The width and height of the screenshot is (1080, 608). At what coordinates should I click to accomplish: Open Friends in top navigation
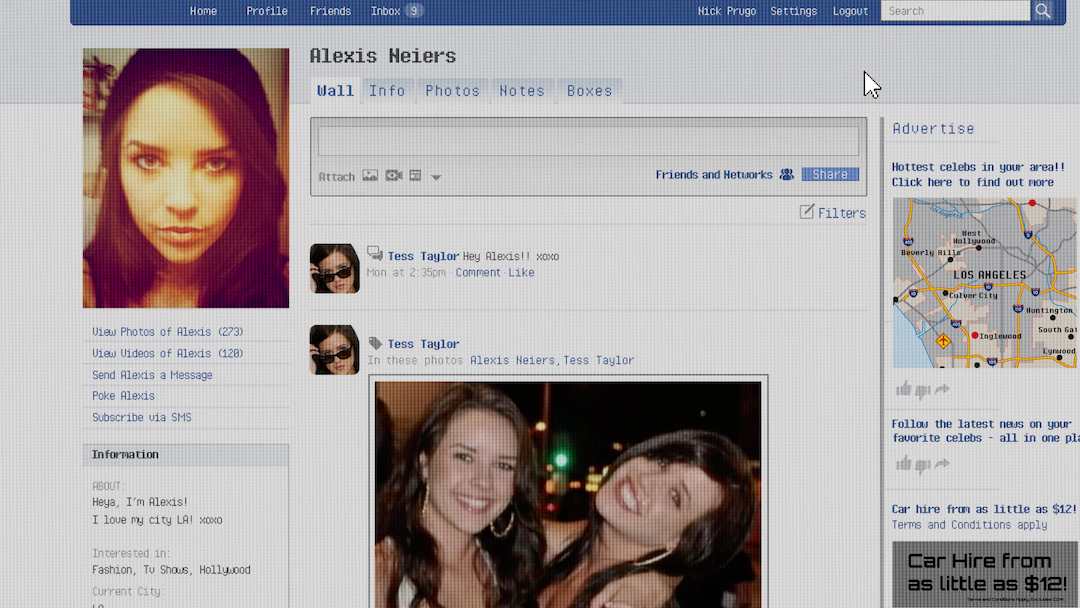[330, 11]
